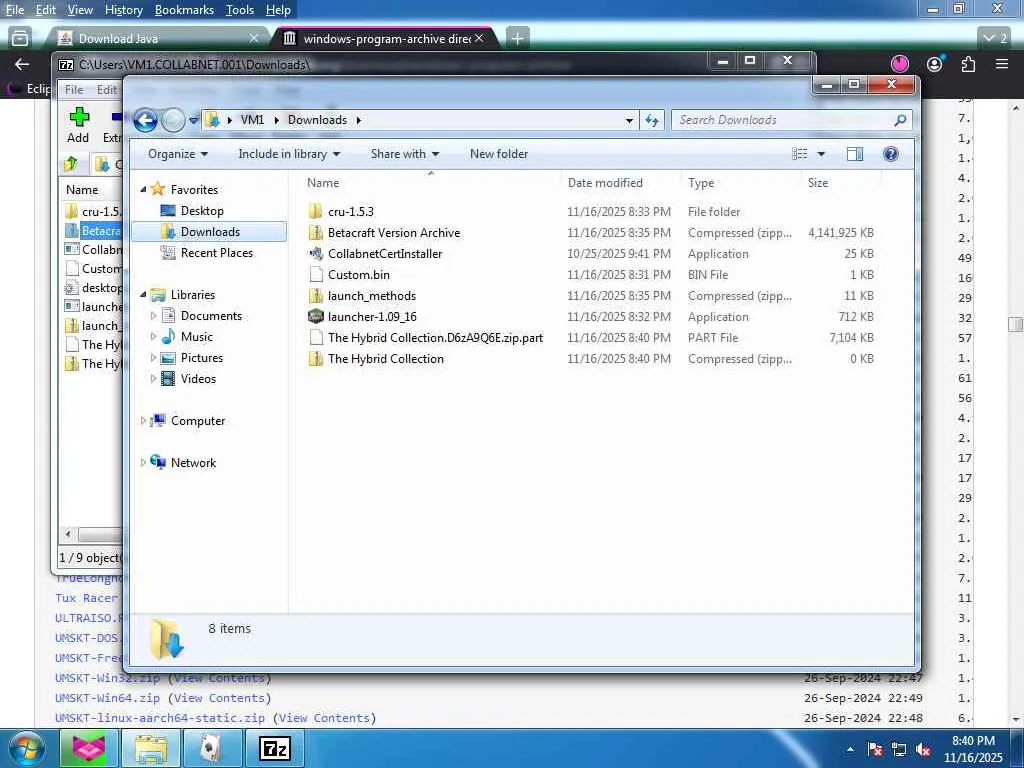Select the CollabnetCertInstaller application icon
1024x768 pixels.
[315, 253]
